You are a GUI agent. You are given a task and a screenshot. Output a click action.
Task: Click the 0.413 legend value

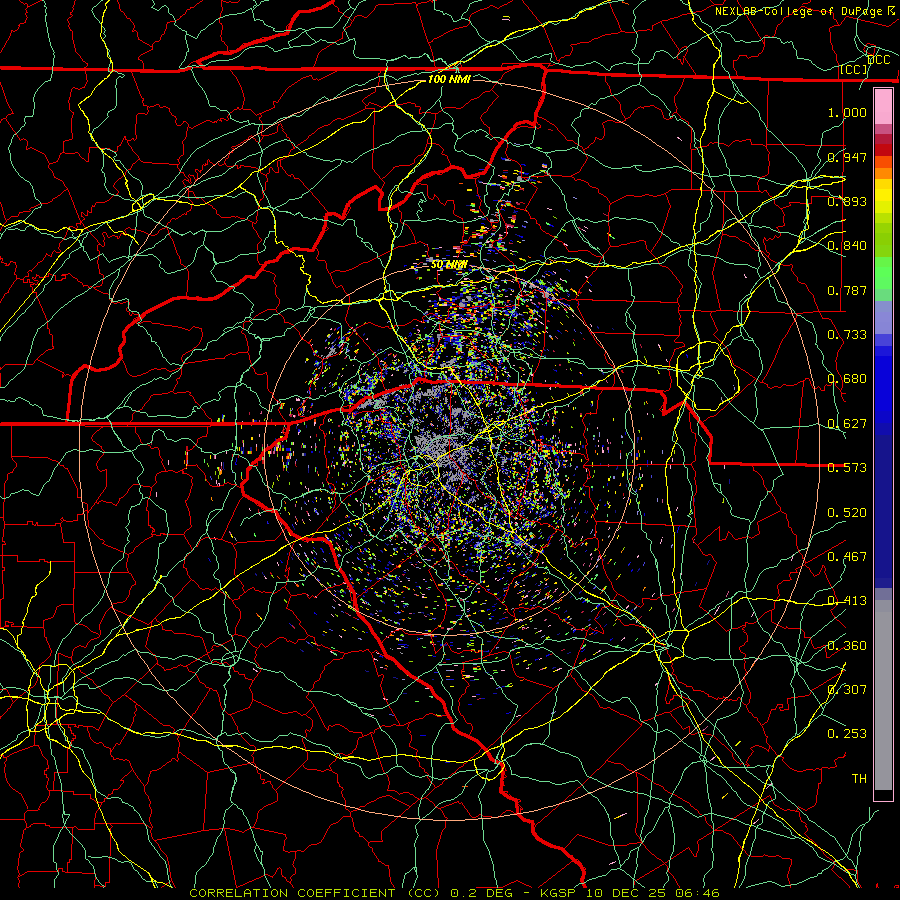coord(847,601)
